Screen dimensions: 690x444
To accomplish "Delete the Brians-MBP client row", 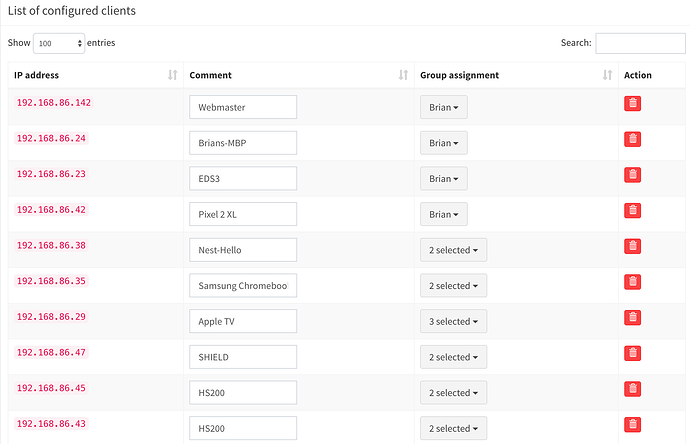I will point(632,139).
